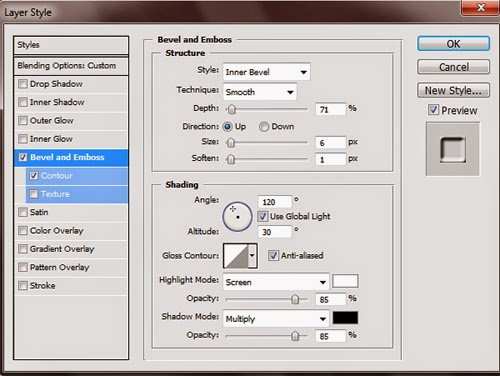The width and height of the screenshot is (500, 376).
Task: Select the Down direction radio button
Action: (x=264, y=127)
